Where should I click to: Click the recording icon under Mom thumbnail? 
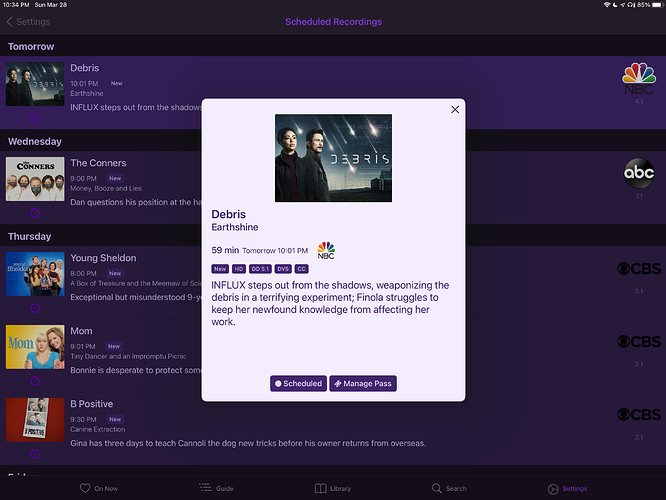click(x=35, y=381)
